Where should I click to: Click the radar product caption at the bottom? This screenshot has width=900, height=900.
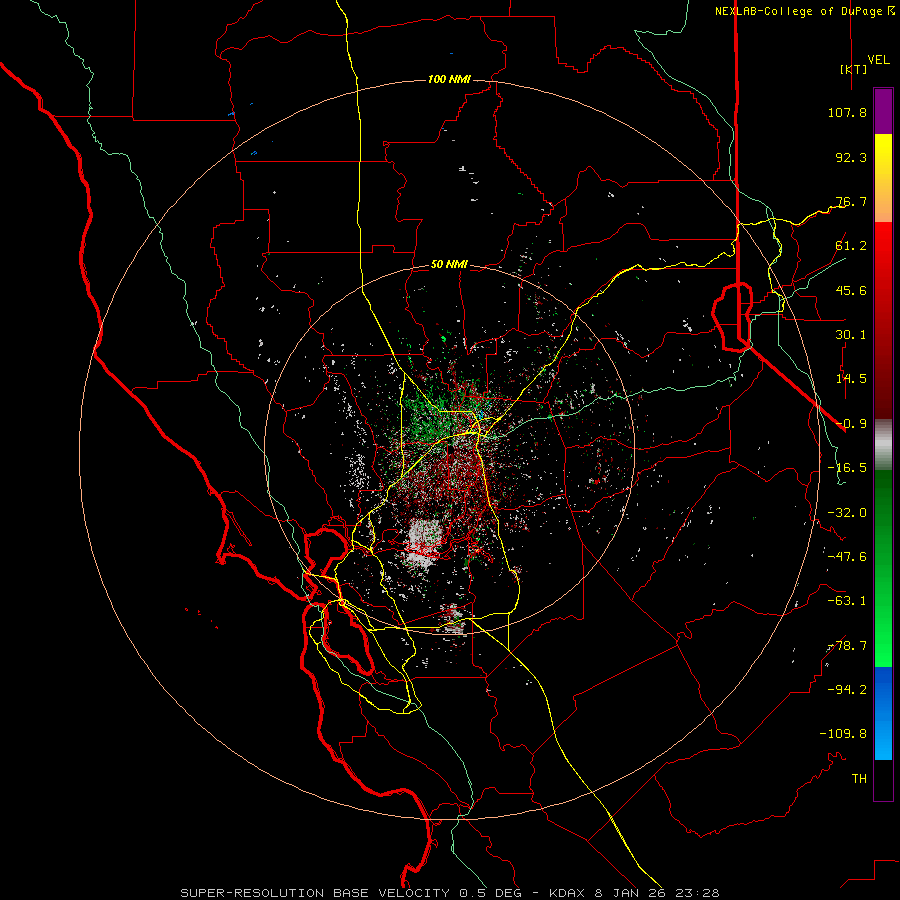pos(449,893)
